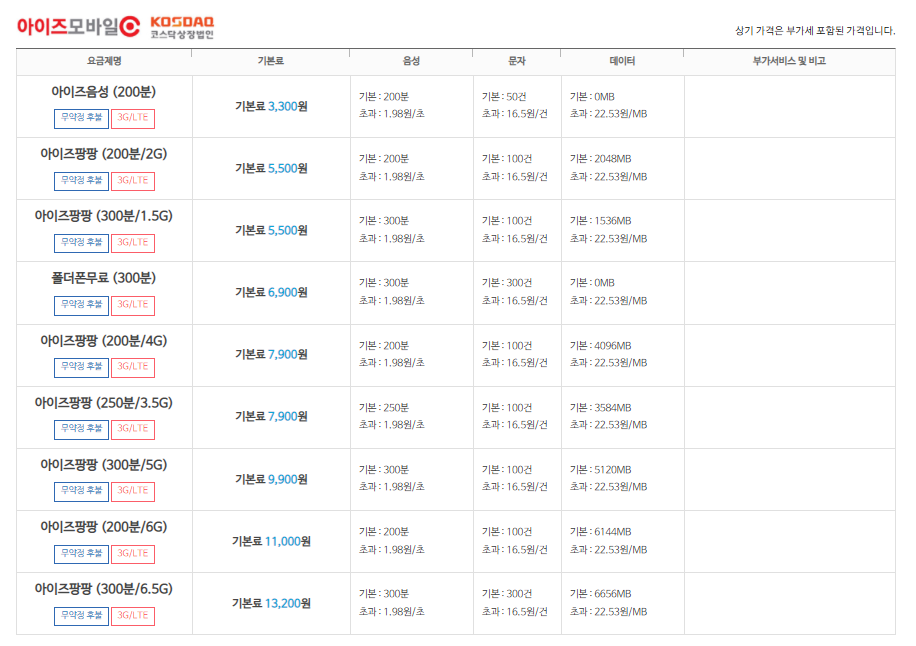916x646 pixels.
Task: Open the 아이즈팡팡 (200분/4G) plan
Action: point(103,341)
